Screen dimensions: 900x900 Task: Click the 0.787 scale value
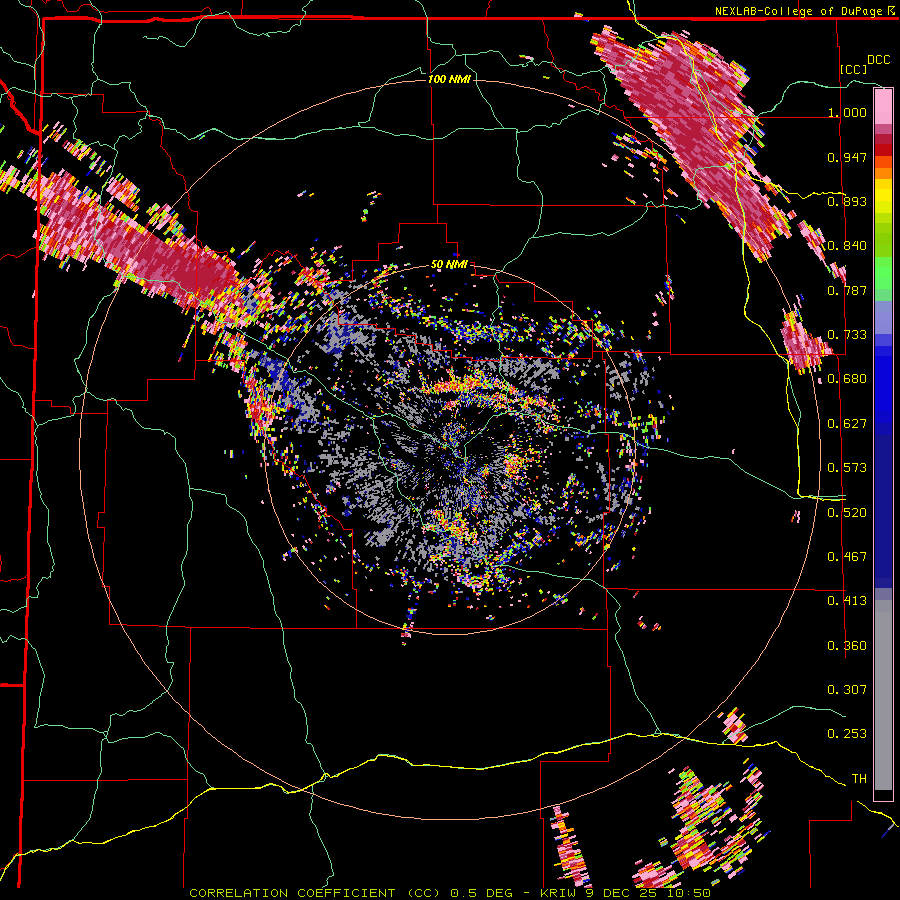[847, 290]
